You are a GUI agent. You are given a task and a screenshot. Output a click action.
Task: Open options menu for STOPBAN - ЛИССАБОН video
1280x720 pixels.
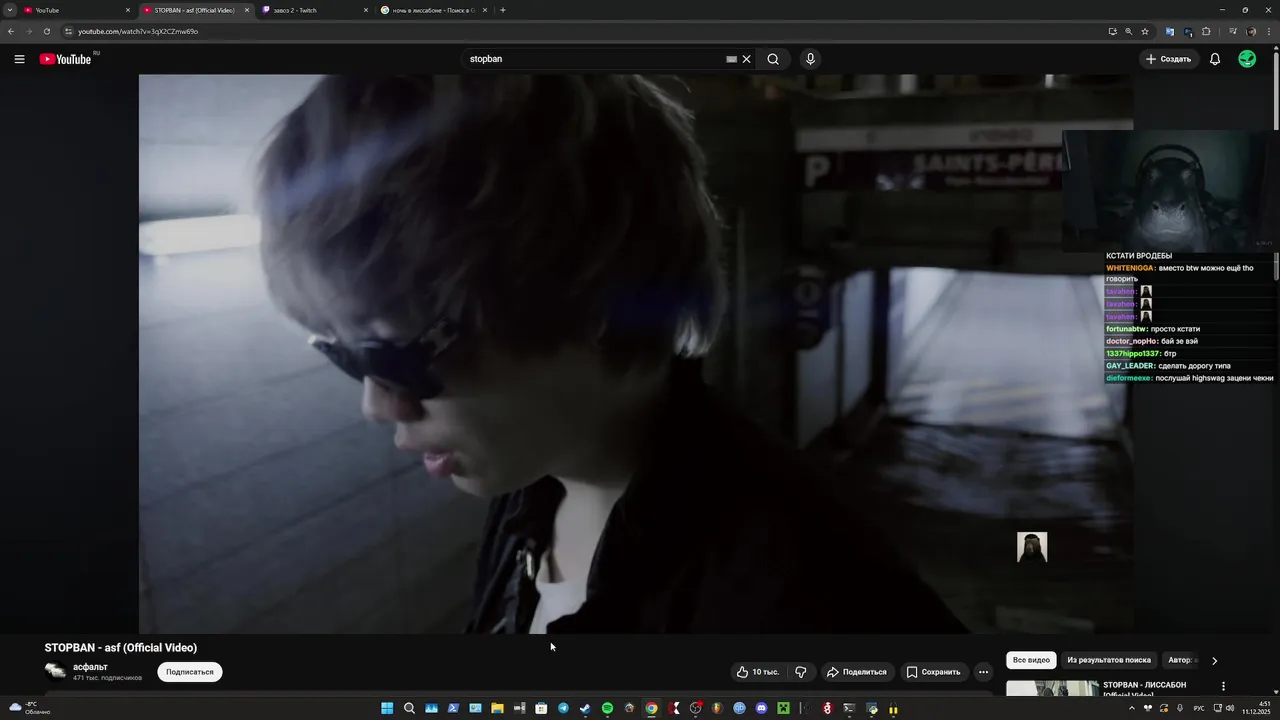[x=1223, y=686]
